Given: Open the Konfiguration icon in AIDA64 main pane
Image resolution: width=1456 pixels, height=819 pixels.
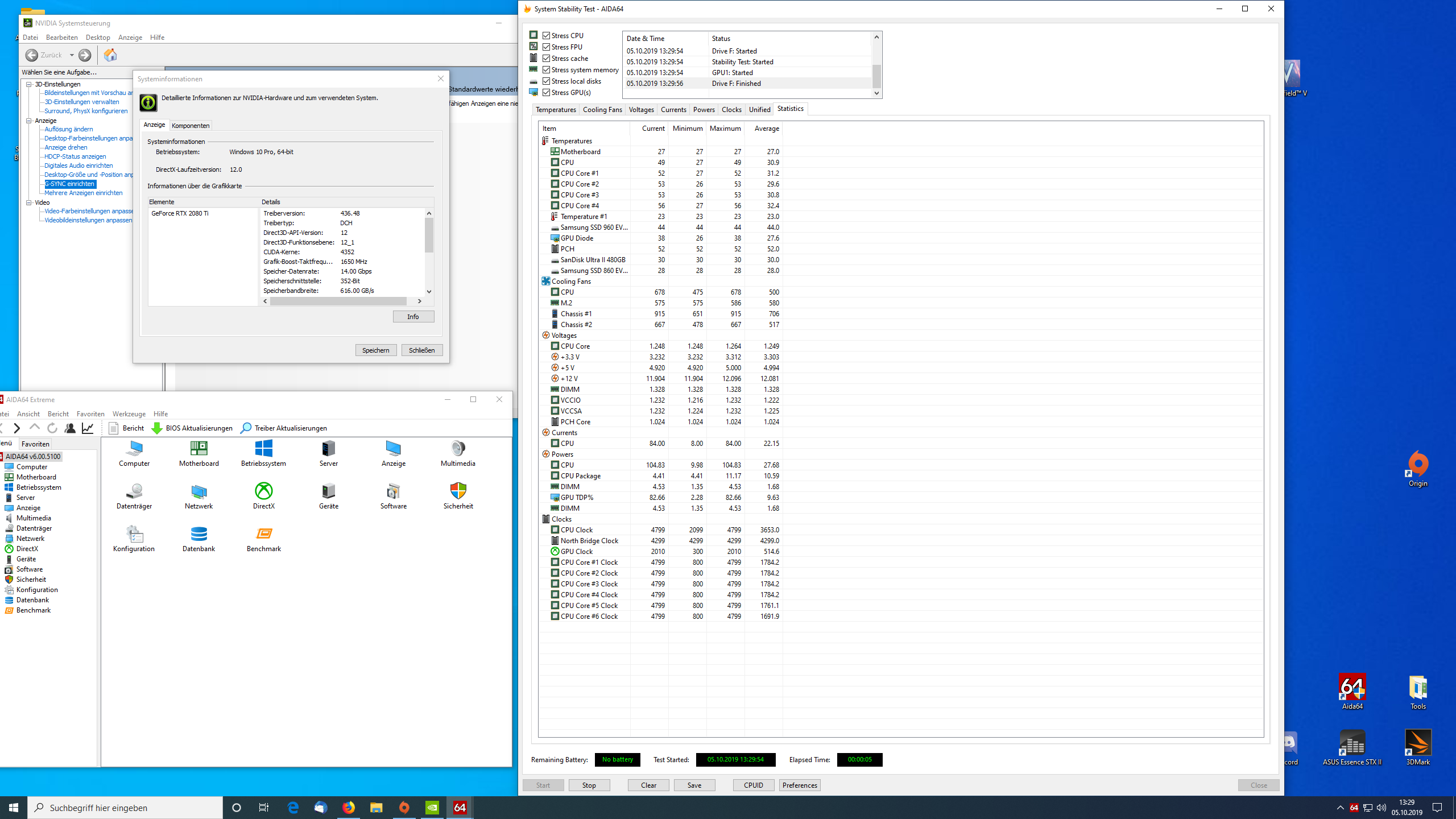Looking at the screenshot, I should pyautogui.click(x=134, y=539).
